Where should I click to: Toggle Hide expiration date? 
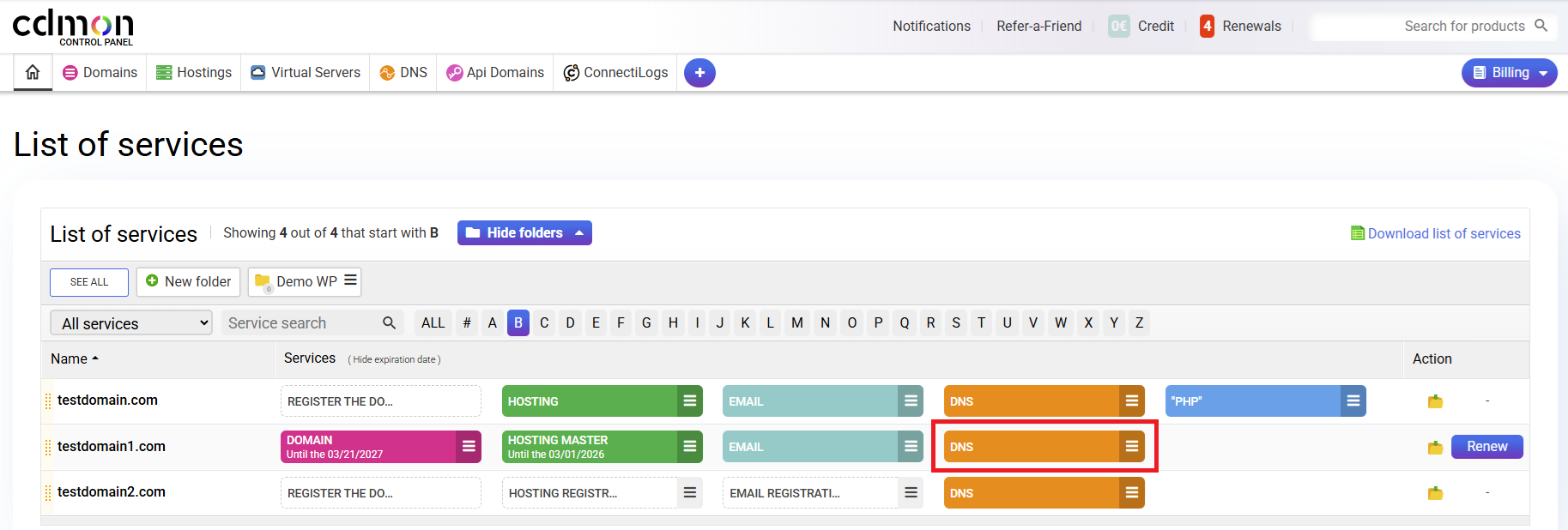point(394,359)
